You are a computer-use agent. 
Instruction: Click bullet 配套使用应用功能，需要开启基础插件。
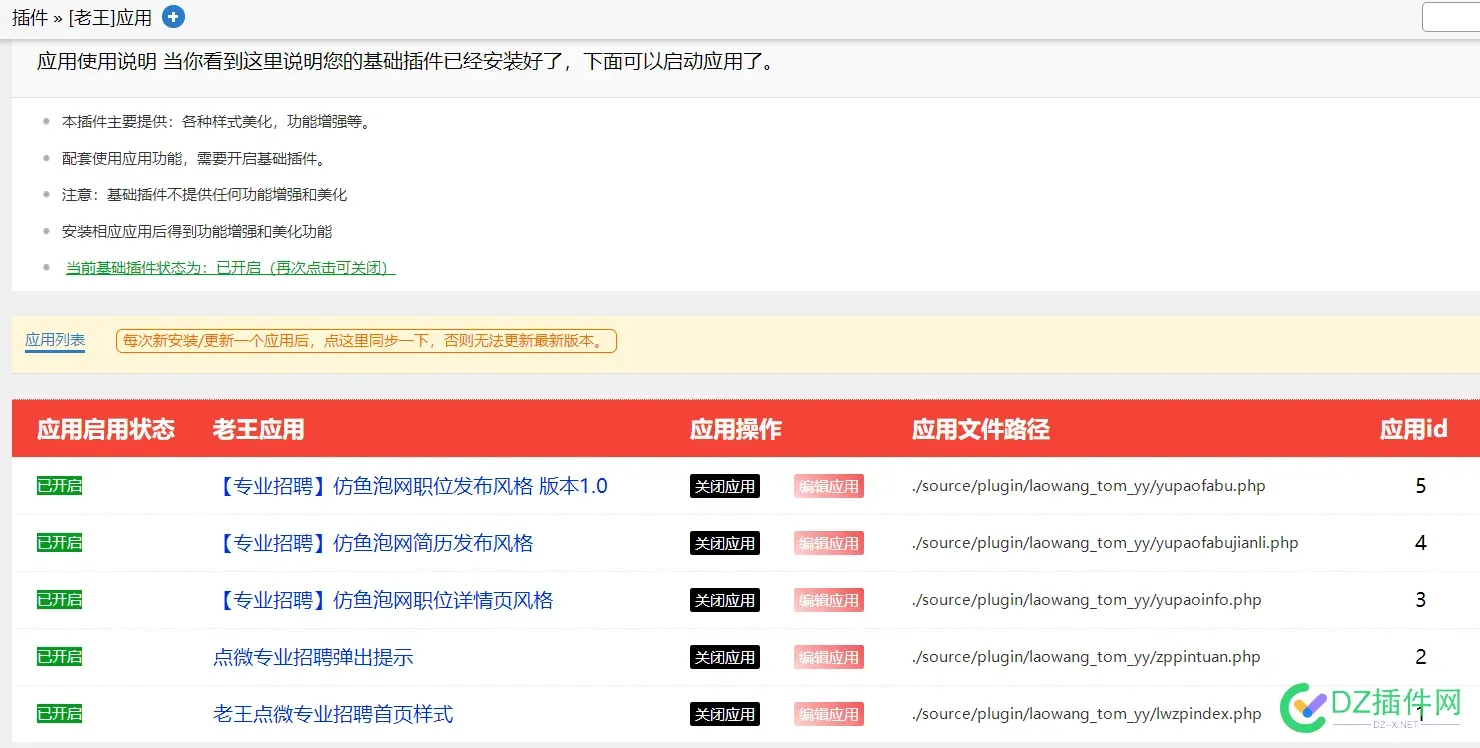point(194,158)
